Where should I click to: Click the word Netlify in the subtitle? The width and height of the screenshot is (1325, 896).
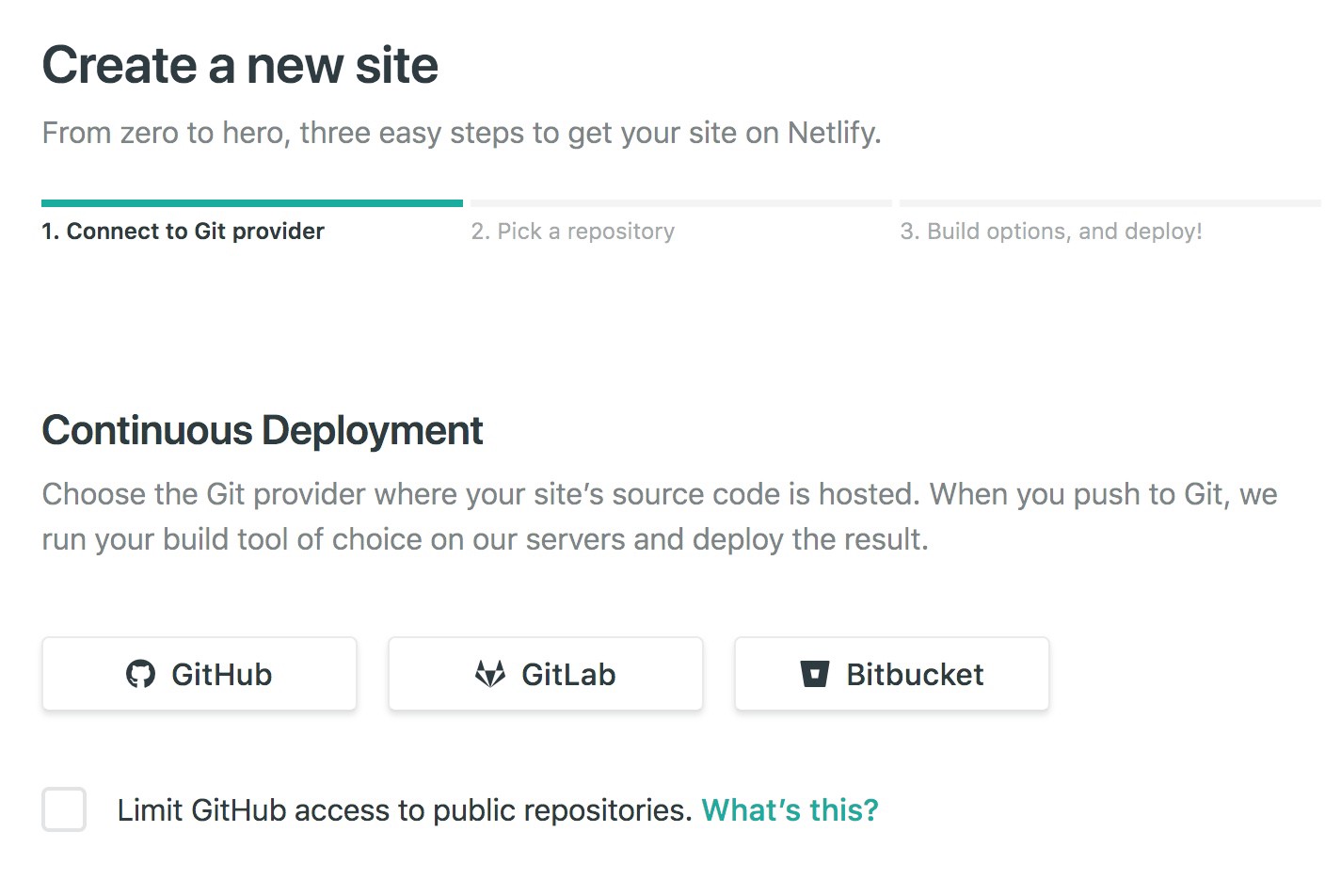[x=832, y=134]
